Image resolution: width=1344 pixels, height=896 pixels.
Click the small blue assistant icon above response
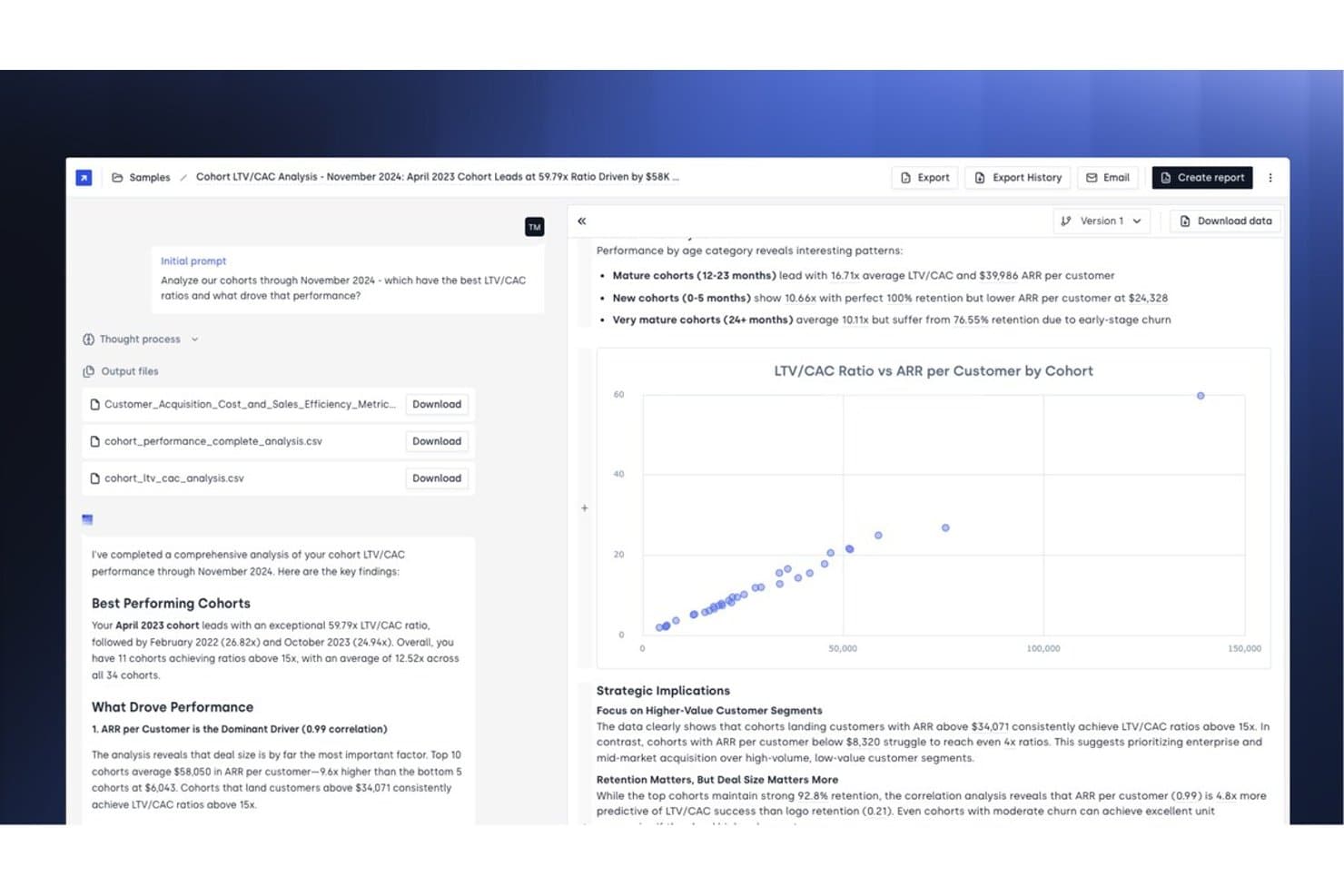(x=87, y=520)
